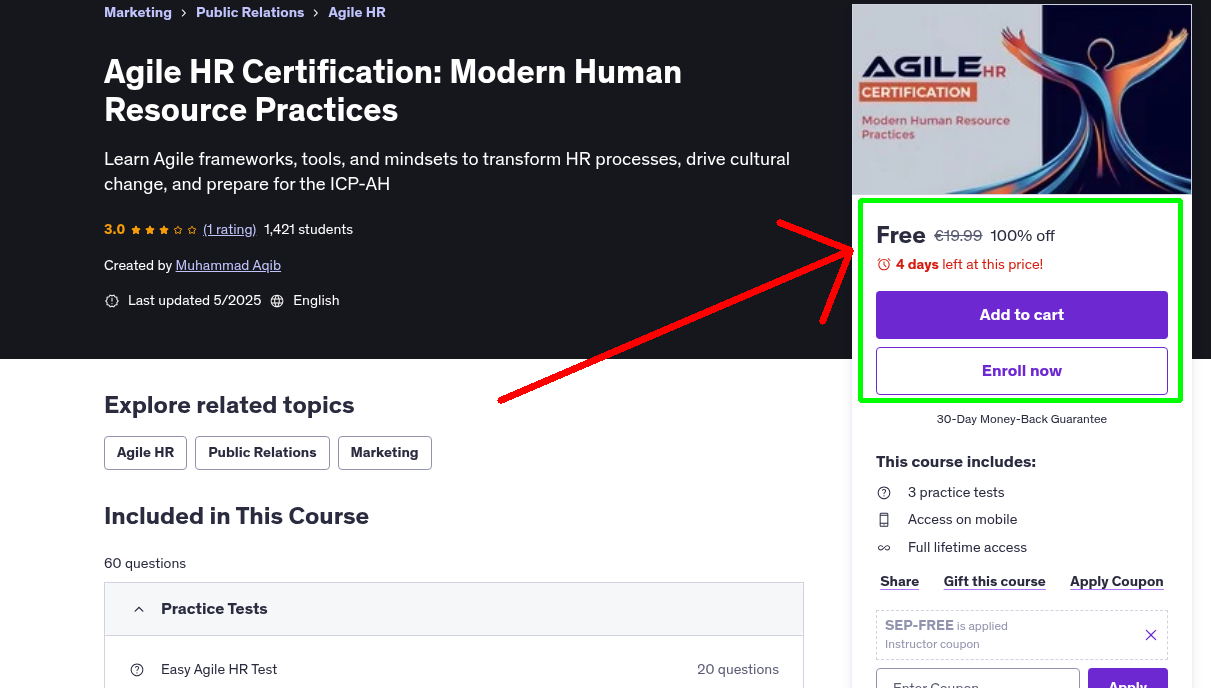Select the Public Relations topic tag
The width and height of the screenshot is (1211, 688).
pyautogui.click(x=262, y=452)
